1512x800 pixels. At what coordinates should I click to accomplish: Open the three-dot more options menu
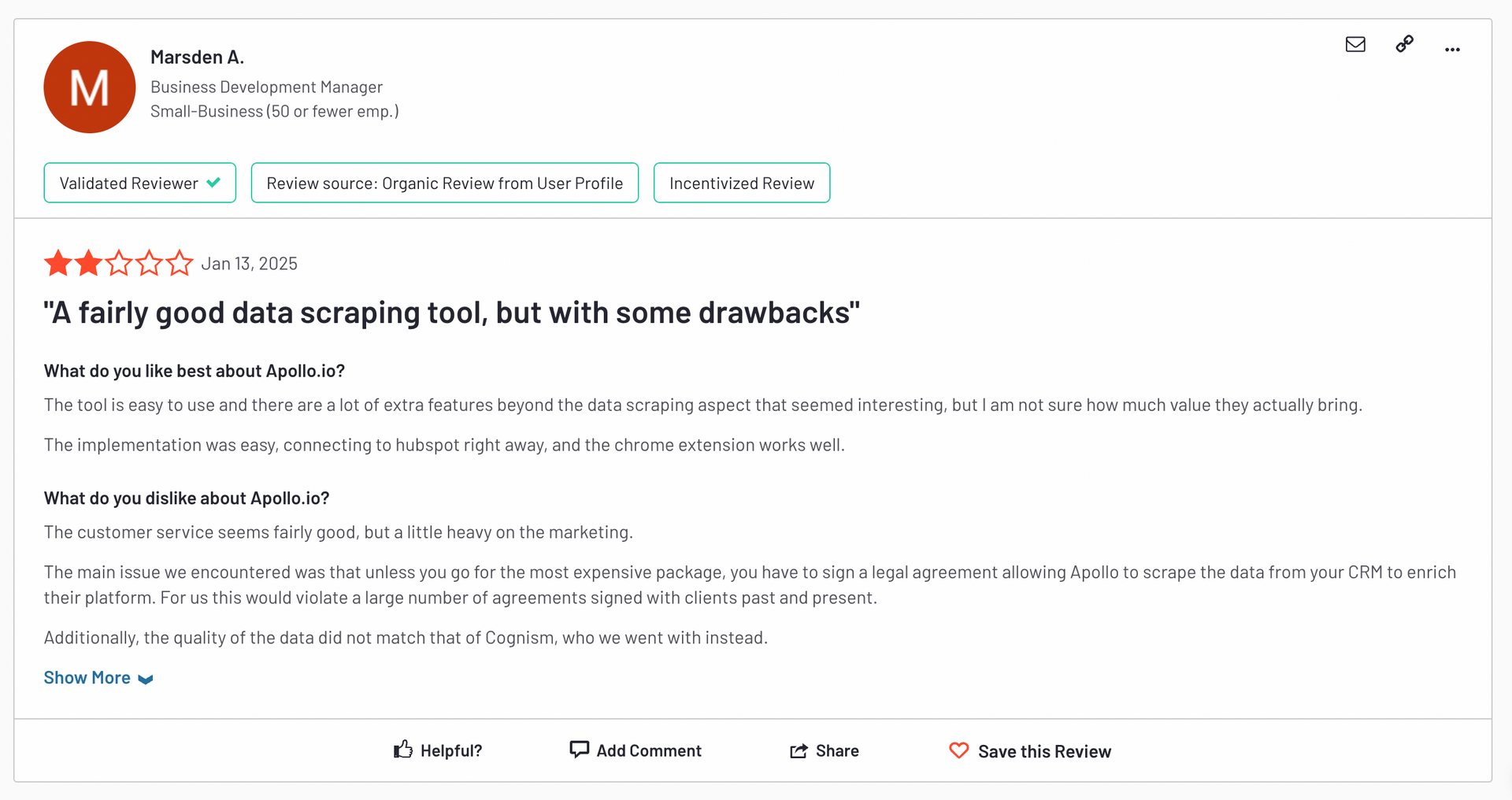tap(1452, 50)
